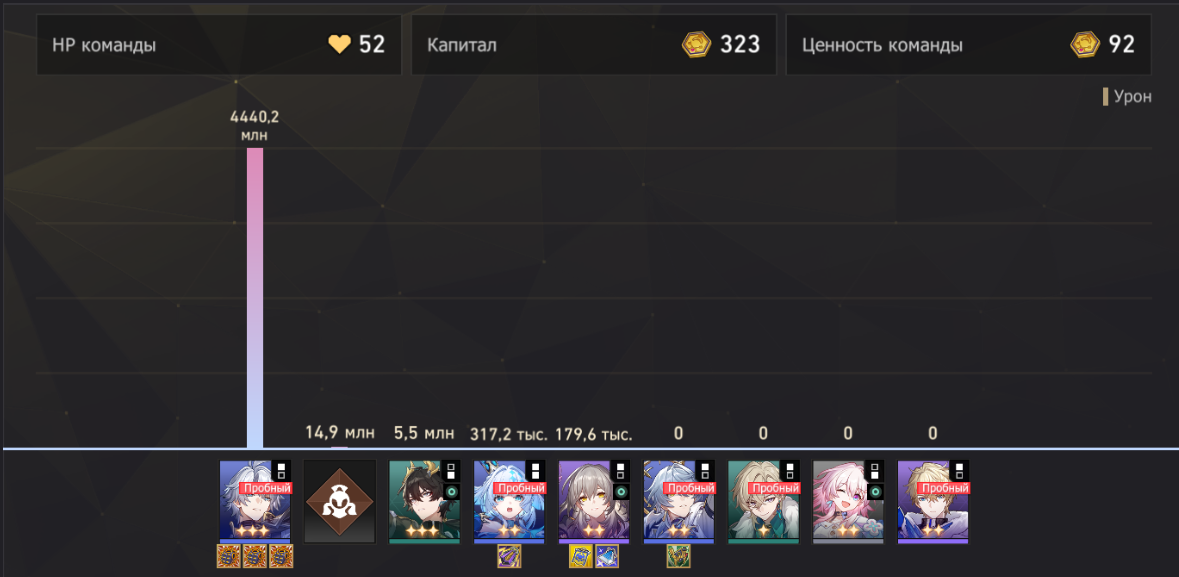The image size is (1179, 577).
Task: Click the gray-haired golden-eyed character portrait
Action: (594, 502)
